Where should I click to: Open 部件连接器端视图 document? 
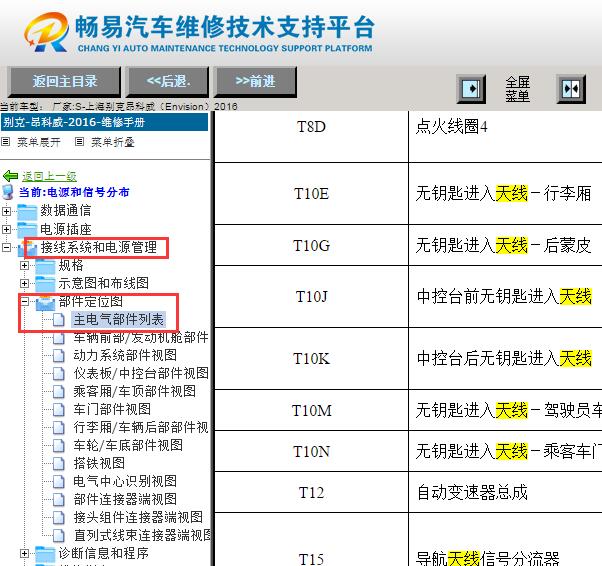coord(125,499)
